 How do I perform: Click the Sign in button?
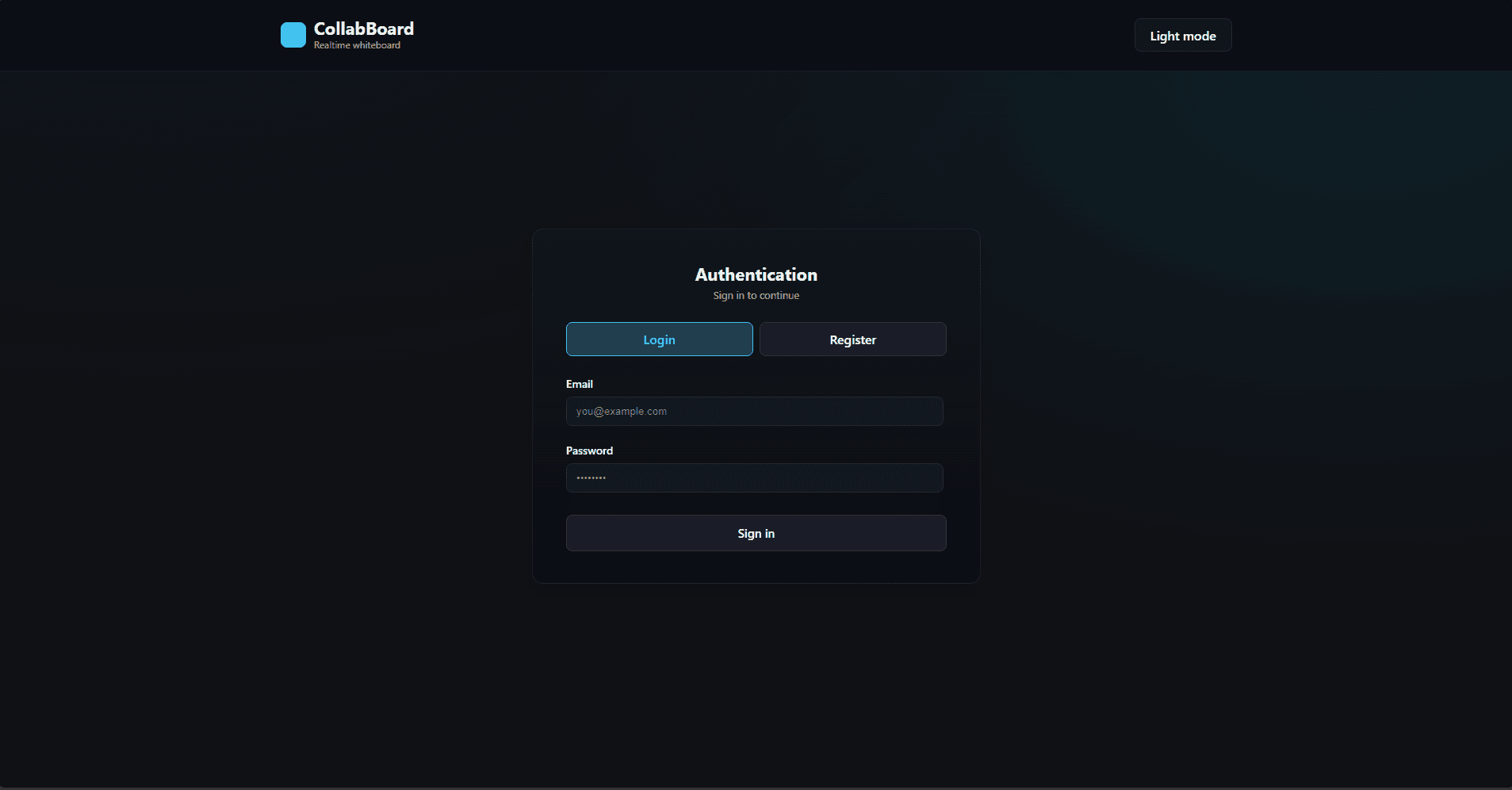point(756,533)
